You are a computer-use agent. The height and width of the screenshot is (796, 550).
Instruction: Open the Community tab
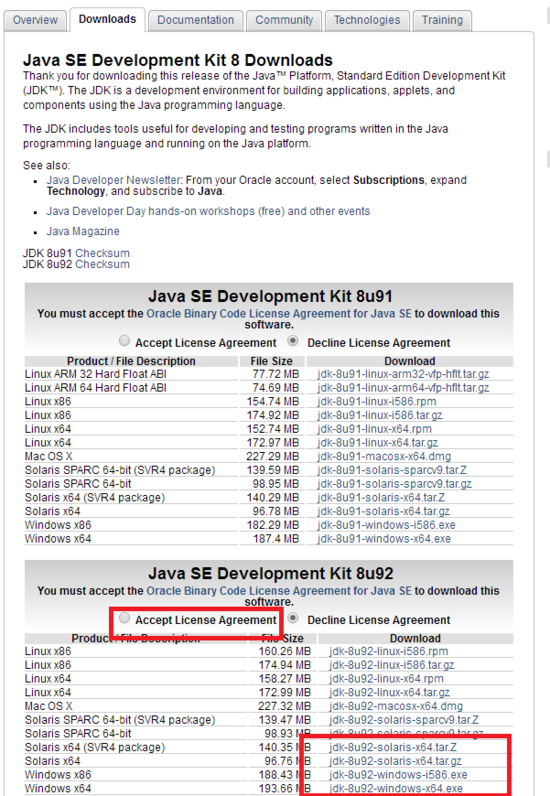284,20
